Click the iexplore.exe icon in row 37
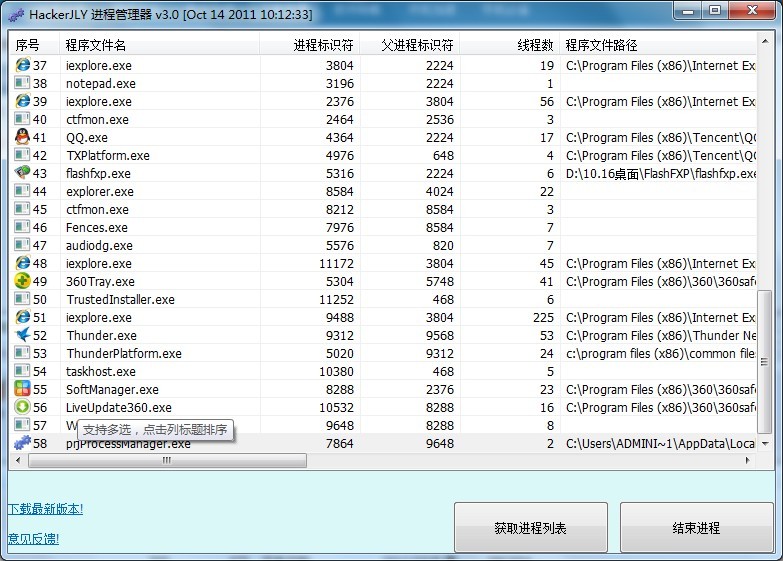Viewport: 783px width, 561px height. (22, 66)
